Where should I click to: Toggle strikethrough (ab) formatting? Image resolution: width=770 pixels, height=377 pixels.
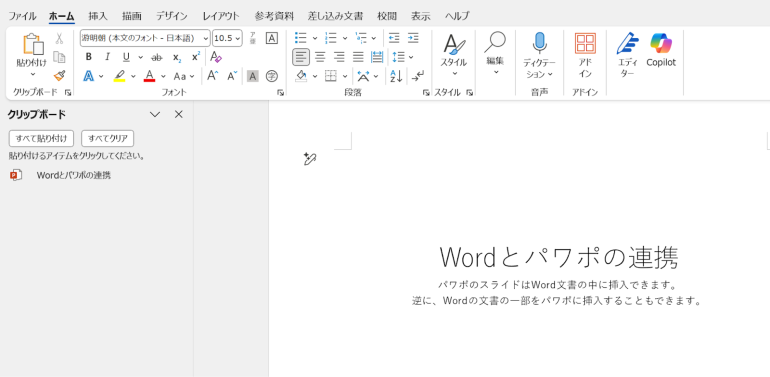pyautogui.click(x=157, y=57)
